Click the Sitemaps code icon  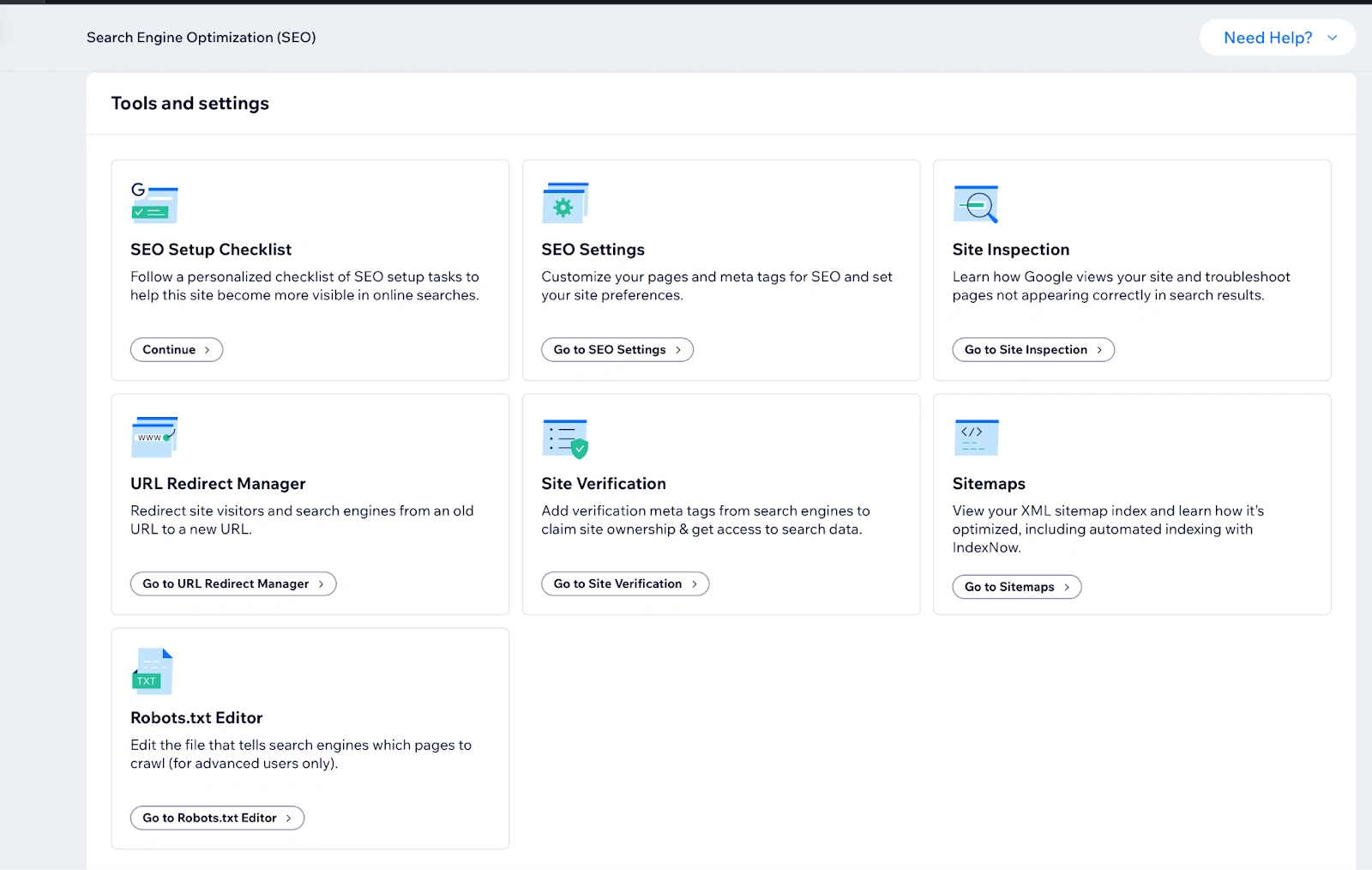coord(976,438)
